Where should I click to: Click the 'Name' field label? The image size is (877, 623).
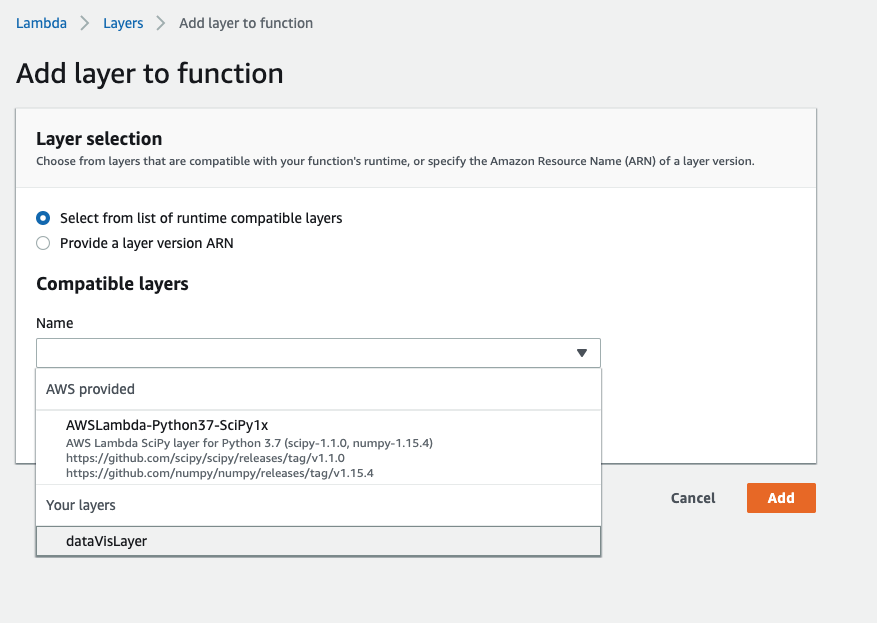[55, 323]
